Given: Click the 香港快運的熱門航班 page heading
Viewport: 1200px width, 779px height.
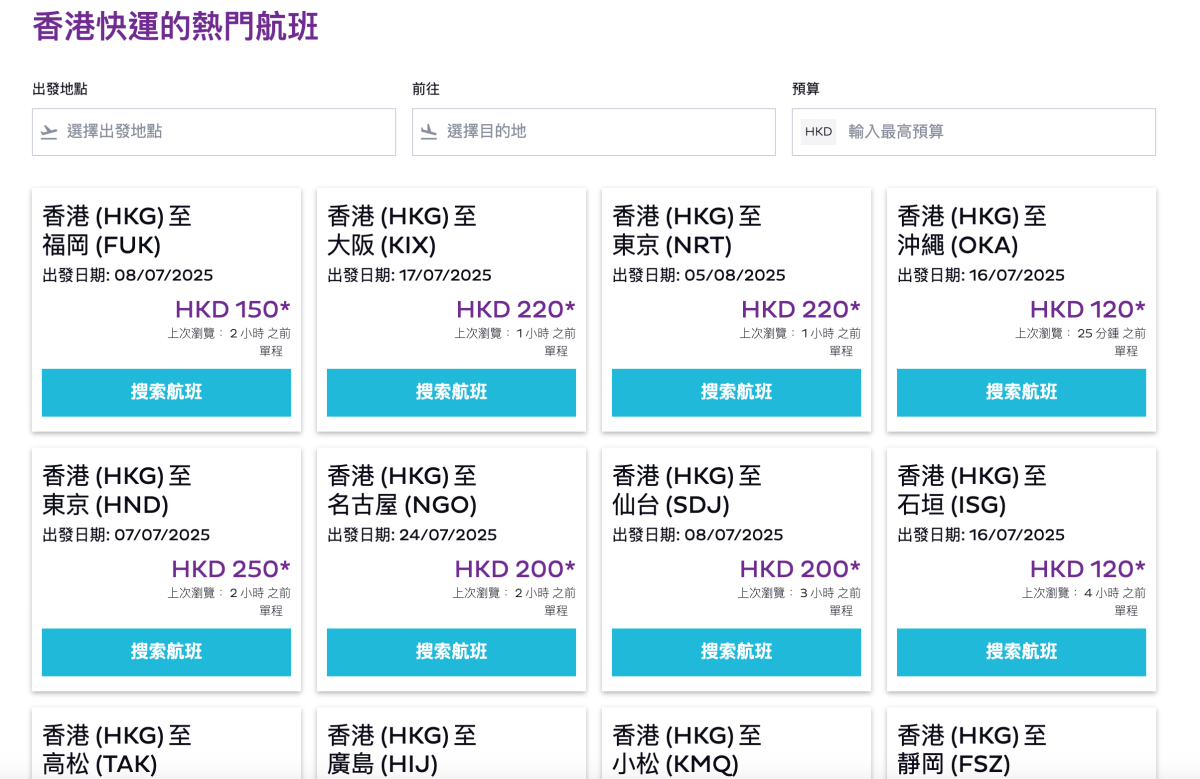Looking at the screenshot, I should pyautogui.click(x=176, y=27).
